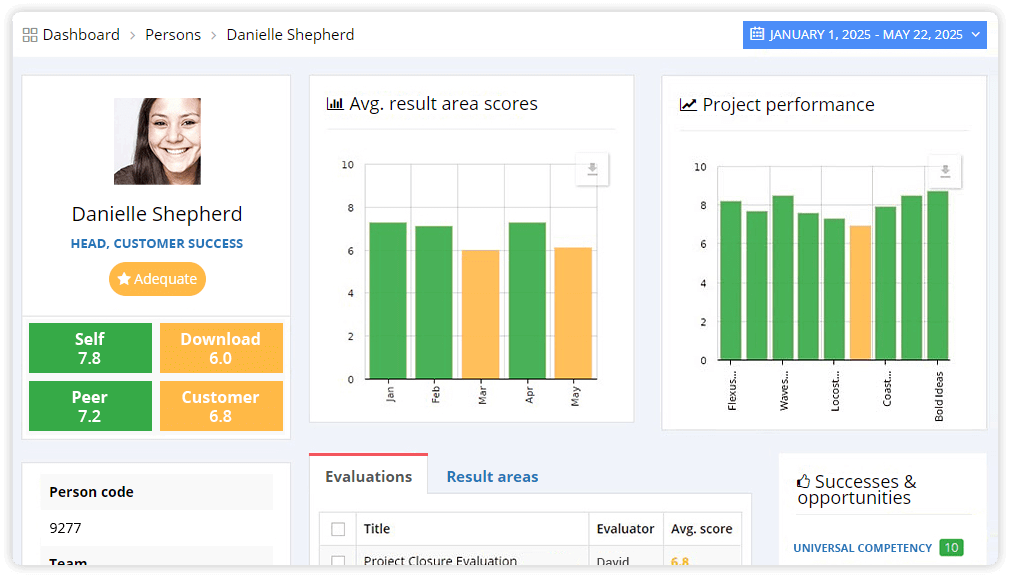Open the January 1 to May 22 date range dropdown
Image resolution: width=1010 pixels, height=577 pixels.
click(865, 34)
